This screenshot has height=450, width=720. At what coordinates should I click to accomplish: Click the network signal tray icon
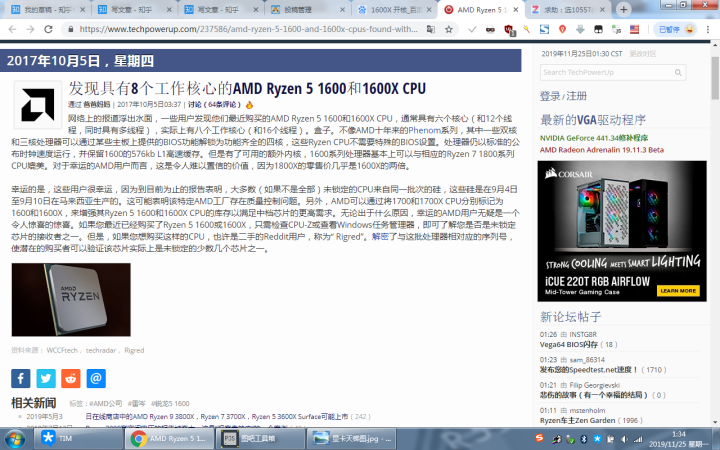click(x=638, y=439)
